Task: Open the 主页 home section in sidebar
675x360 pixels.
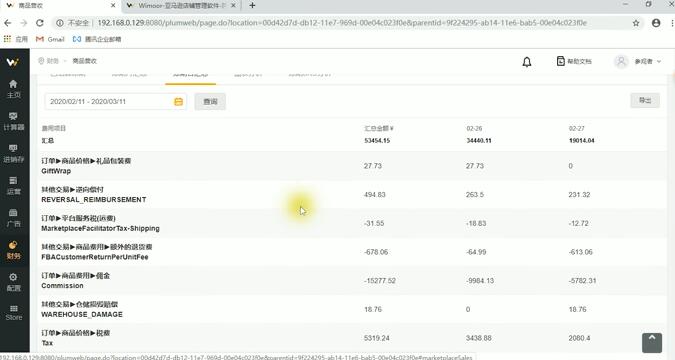Action: [13, 89]
